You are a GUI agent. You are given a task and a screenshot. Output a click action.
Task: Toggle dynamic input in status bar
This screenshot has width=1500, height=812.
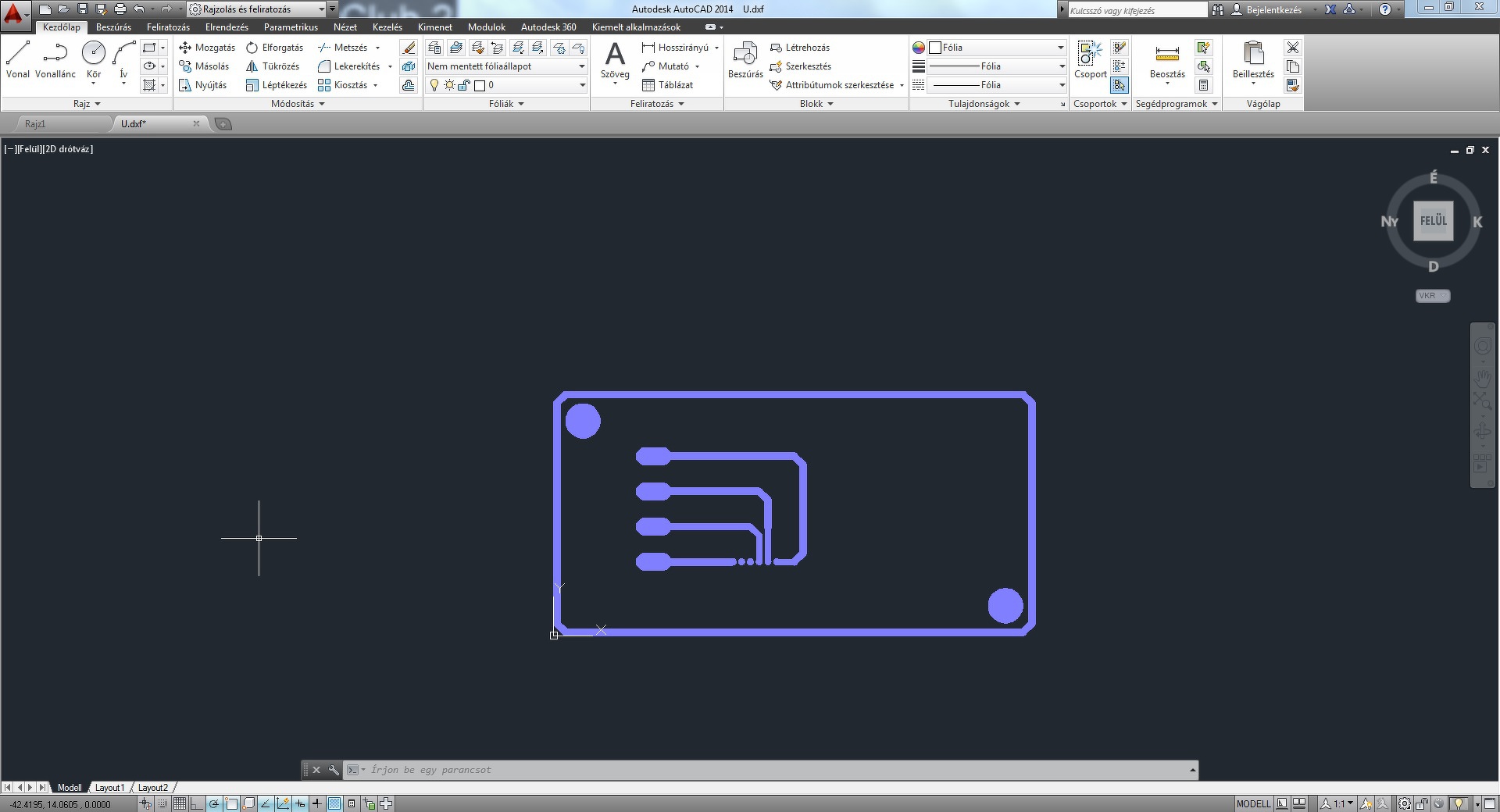[300, 803]
